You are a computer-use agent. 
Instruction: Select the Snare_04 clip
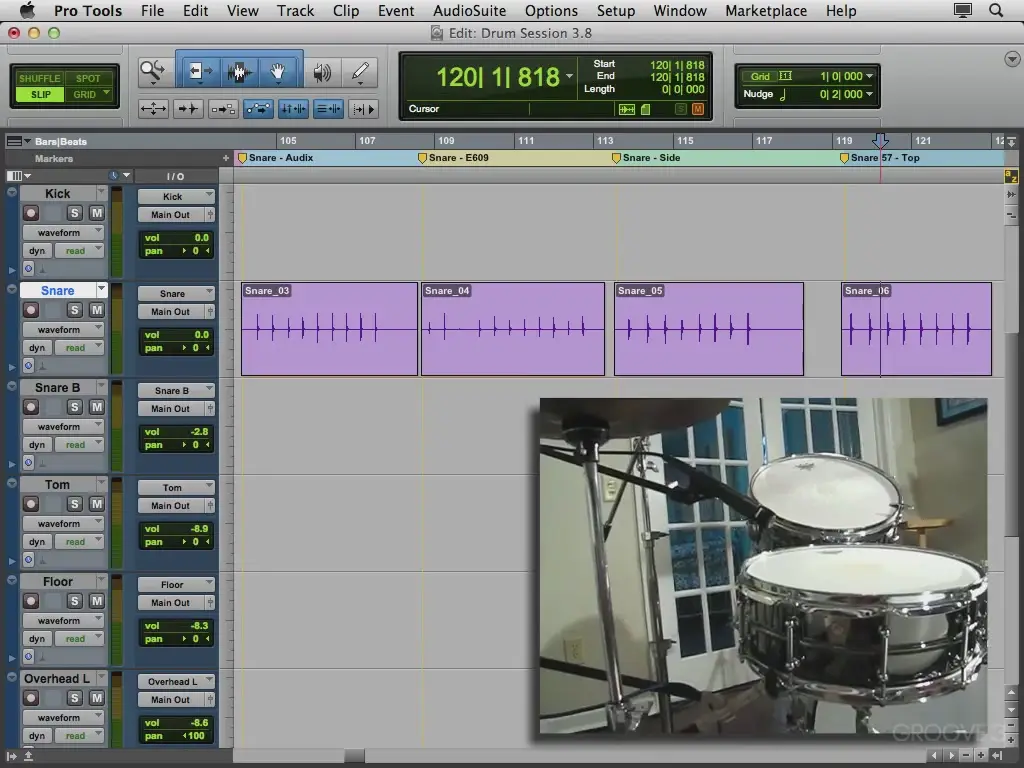(513, 329)
